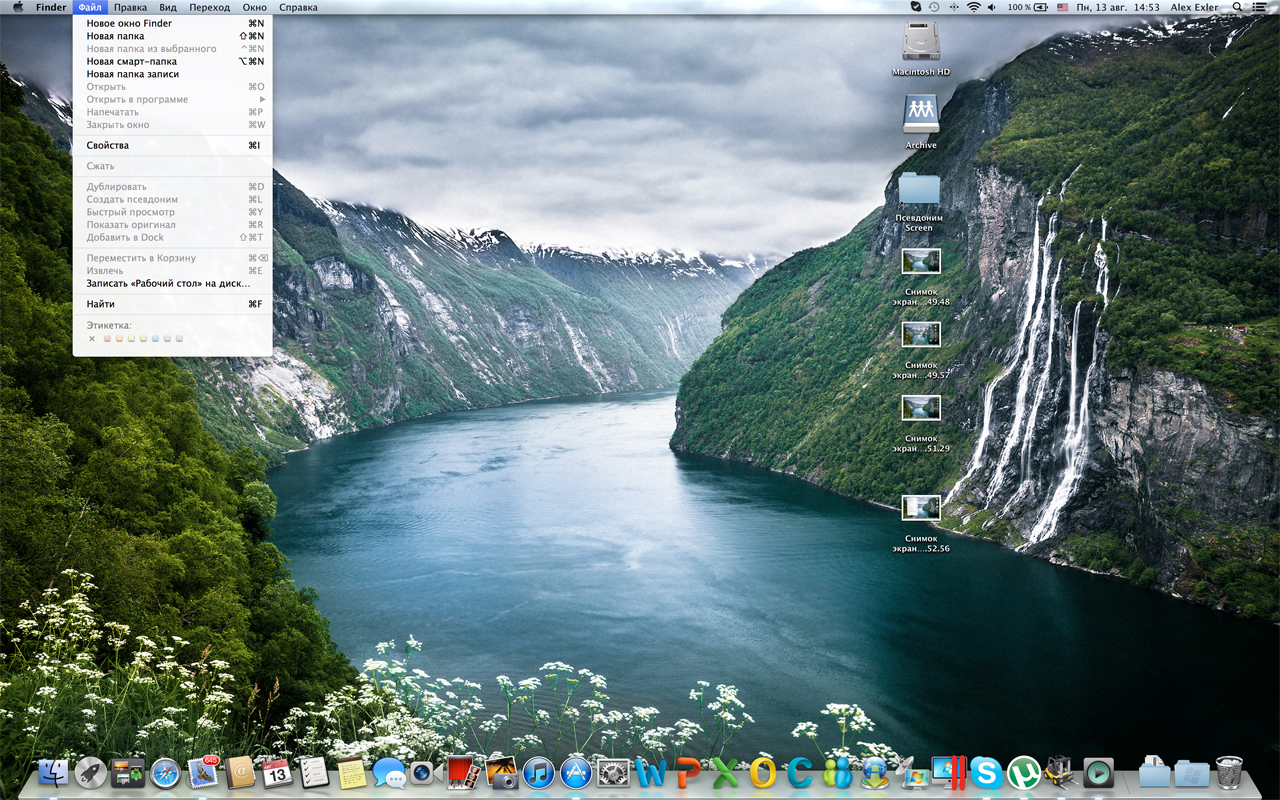The height and width of the screenshot is (800, 1280).
Task: Open the volume control in menu bar
Action: click(992, 7)
